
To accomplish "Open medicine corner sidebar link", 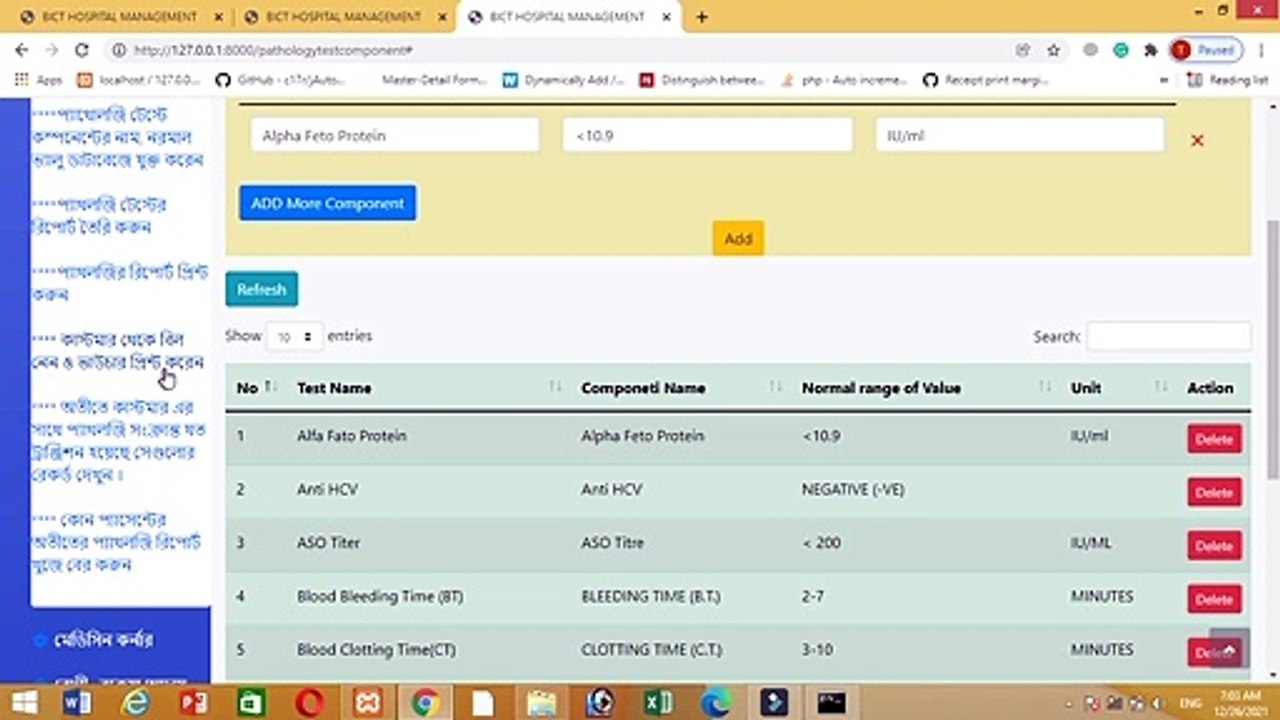I will (104, 639).
